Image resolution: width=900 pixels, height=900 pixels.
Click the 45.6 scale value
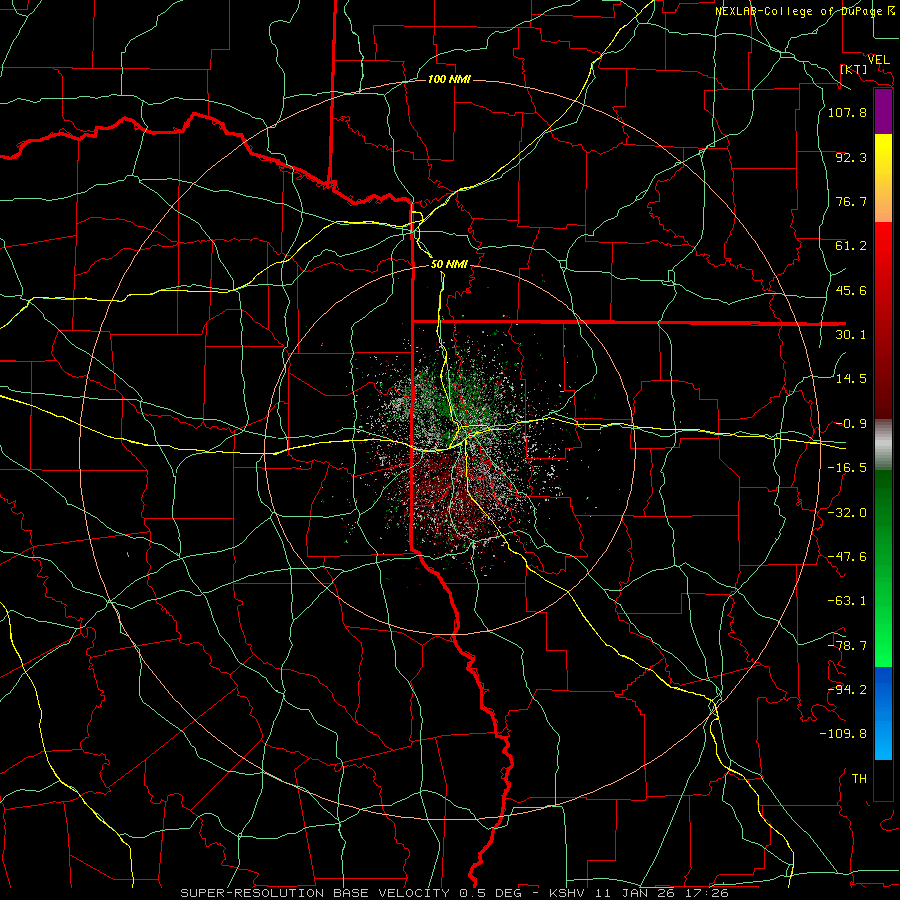pos(851,290)
